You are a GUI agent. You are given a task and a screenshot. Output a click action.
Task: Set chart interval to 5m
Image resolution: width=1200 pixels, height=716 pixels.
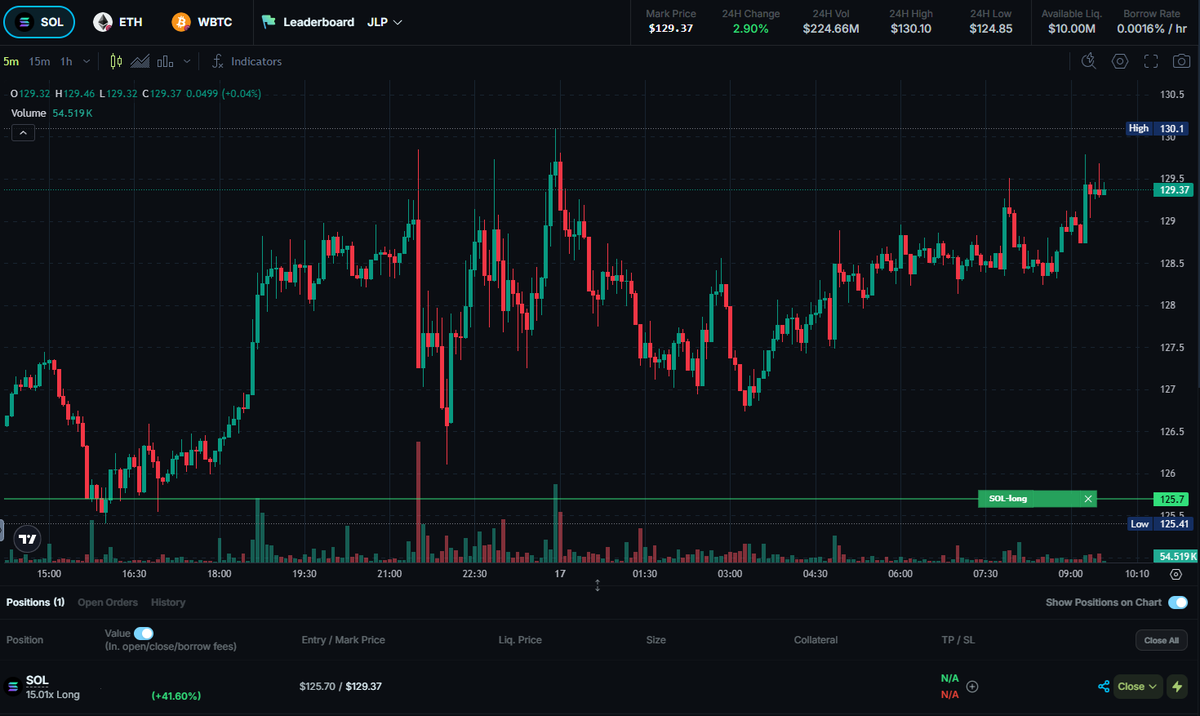pos(11,61)
